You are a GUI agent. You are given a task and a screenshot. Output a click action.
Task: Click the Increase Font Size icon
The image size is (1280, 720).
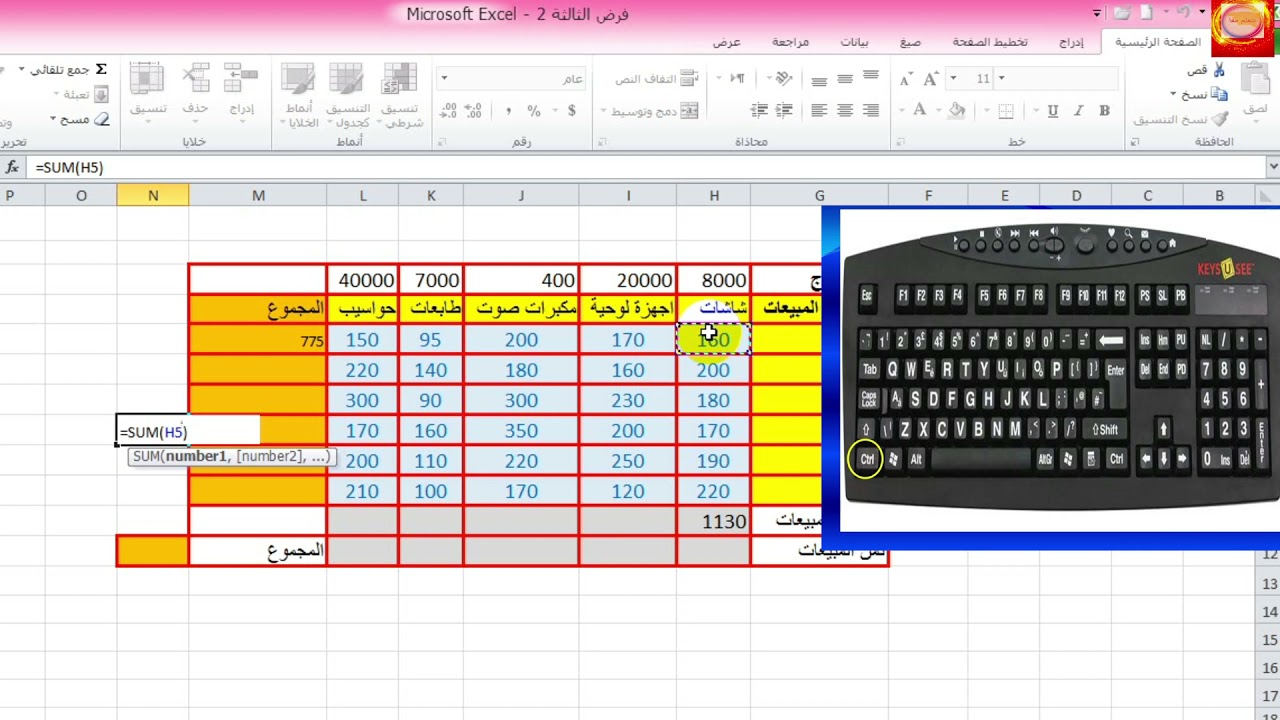931,78
